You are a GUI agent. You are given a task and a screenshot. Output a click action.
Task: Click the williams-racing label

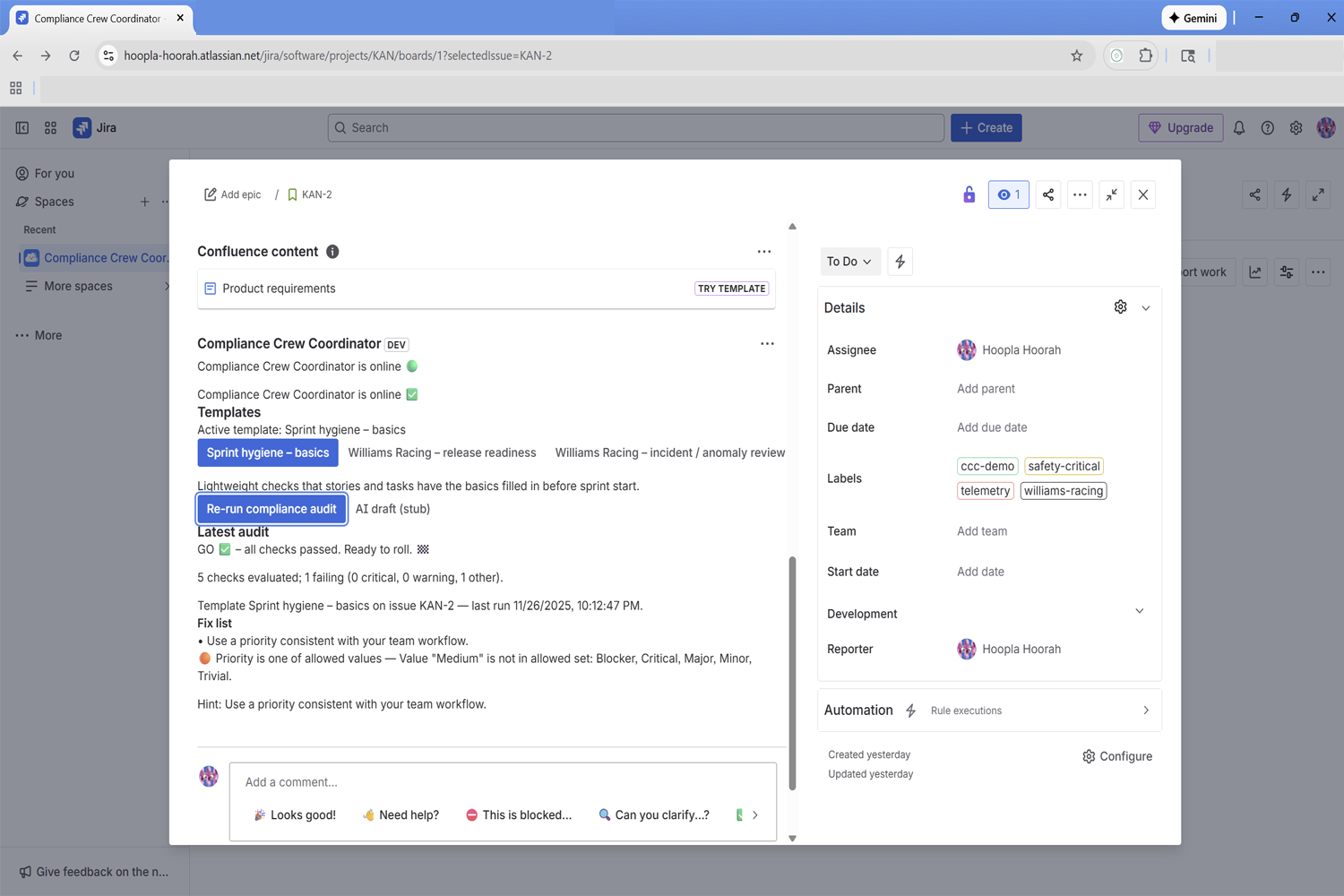1064,491
